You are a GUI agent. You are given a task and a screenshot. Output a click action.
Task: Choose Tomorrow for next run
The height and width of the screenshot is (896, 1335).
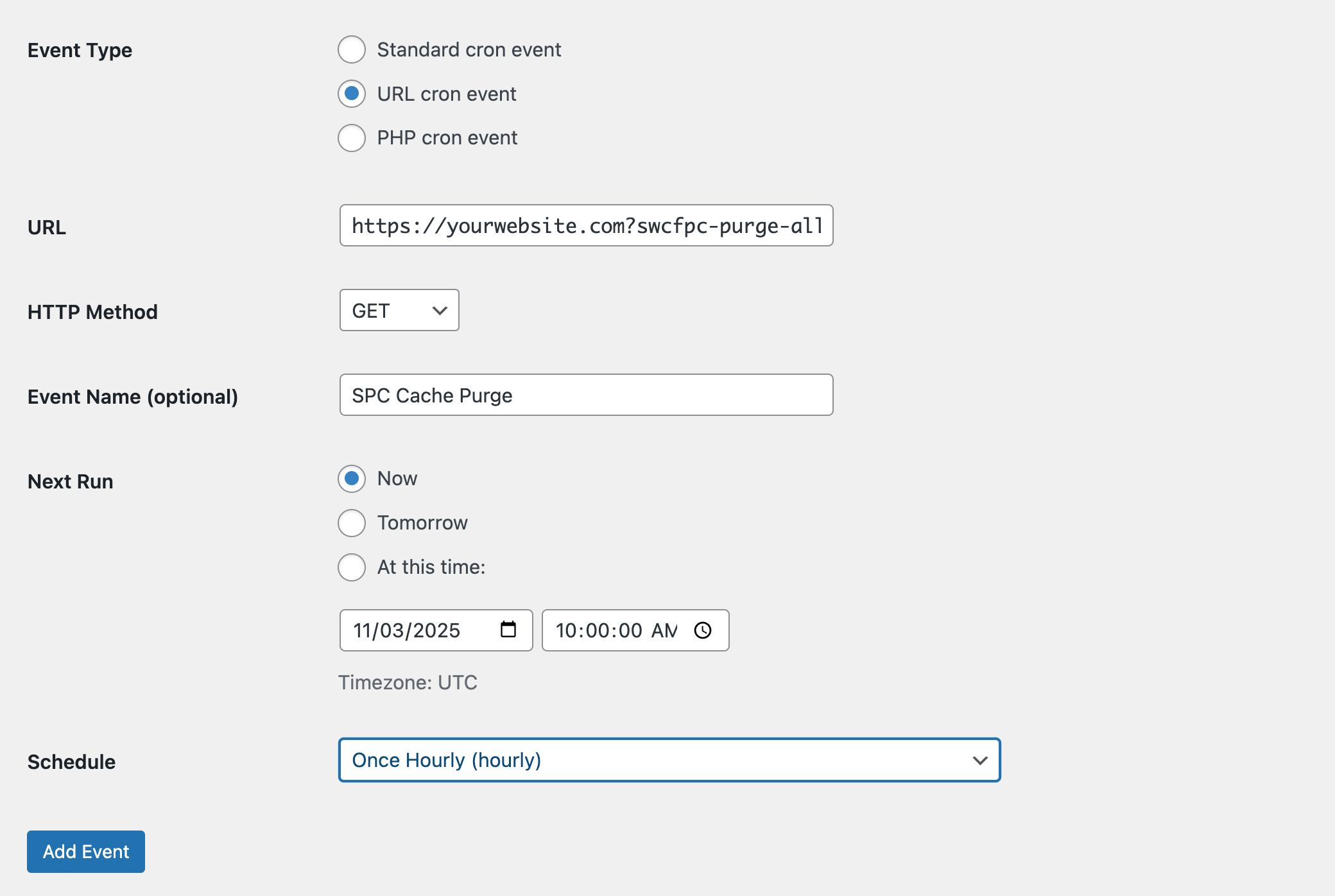[x=352, y=523]
